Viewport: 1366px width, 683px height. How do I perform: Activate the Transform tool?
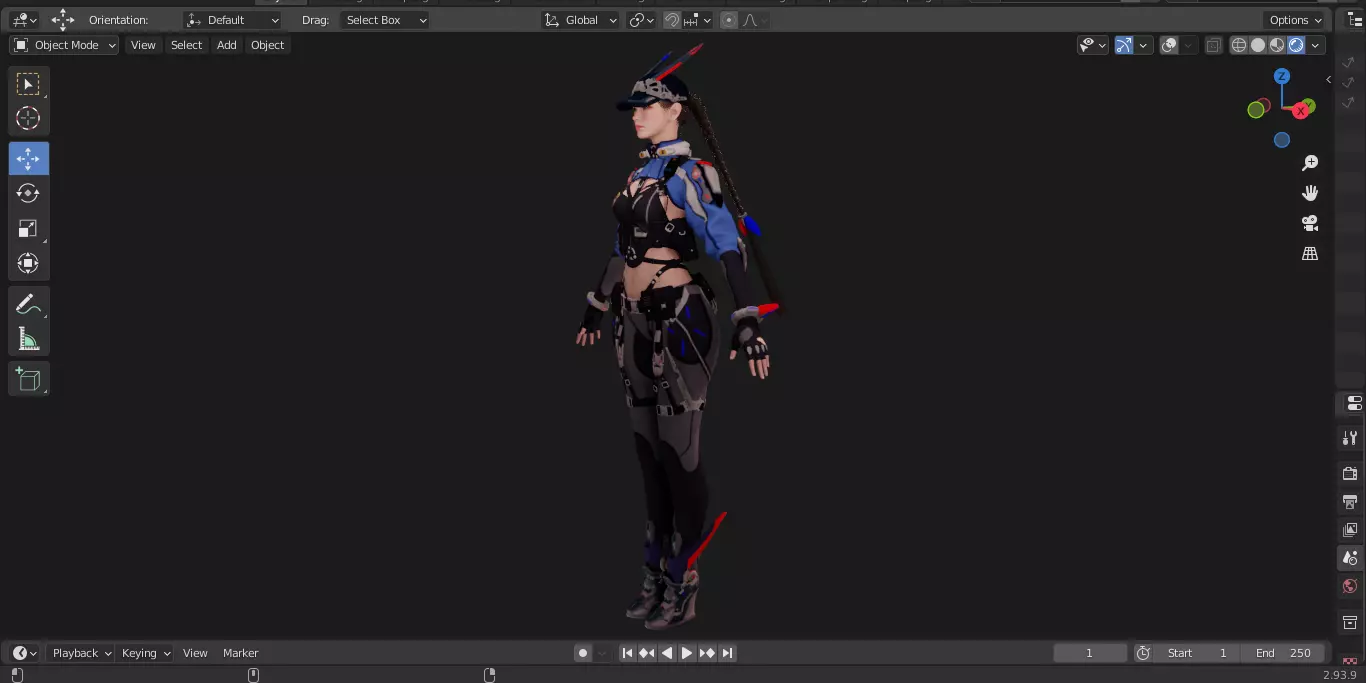pos(28,263)
